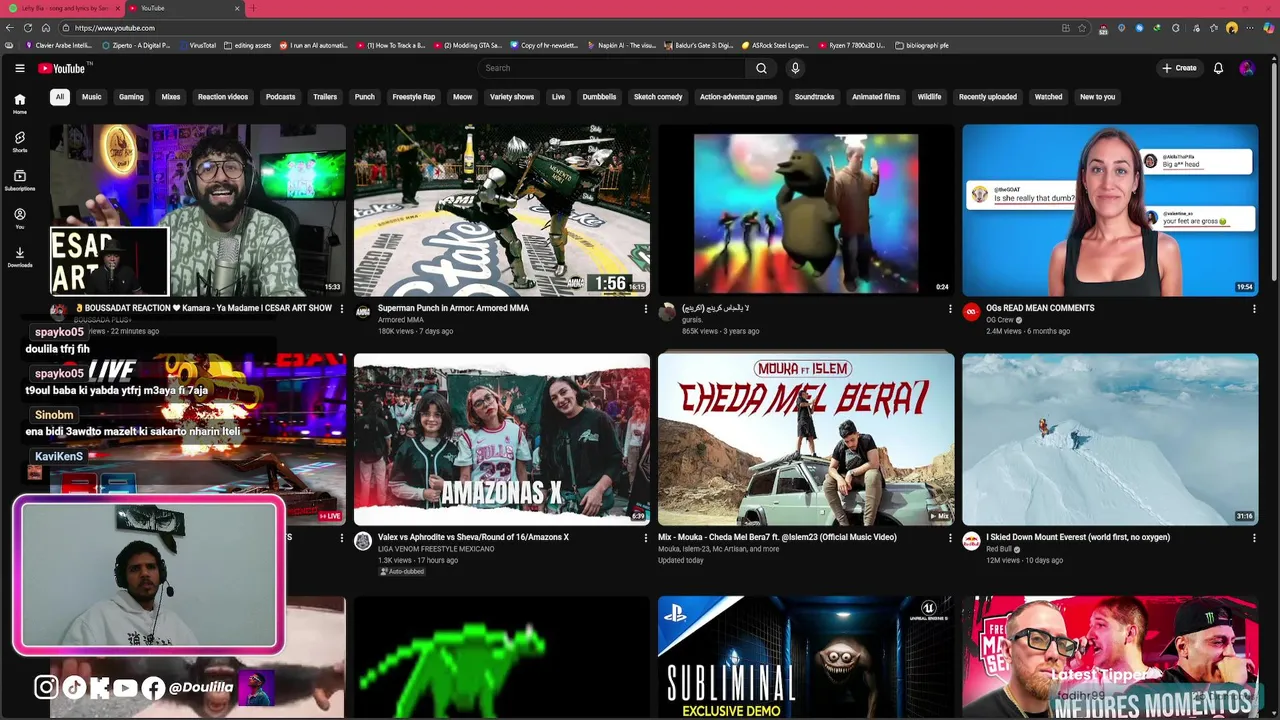Click the OG Crew channel avatar

click(971, 312)
